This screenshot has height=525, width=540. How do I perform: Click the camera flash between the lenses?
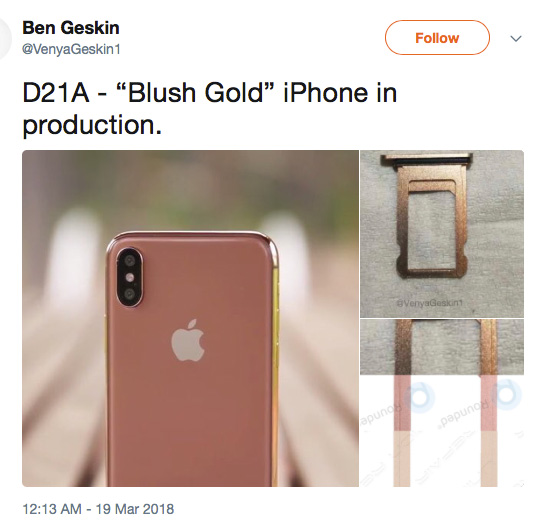click(x=129, y=277)
